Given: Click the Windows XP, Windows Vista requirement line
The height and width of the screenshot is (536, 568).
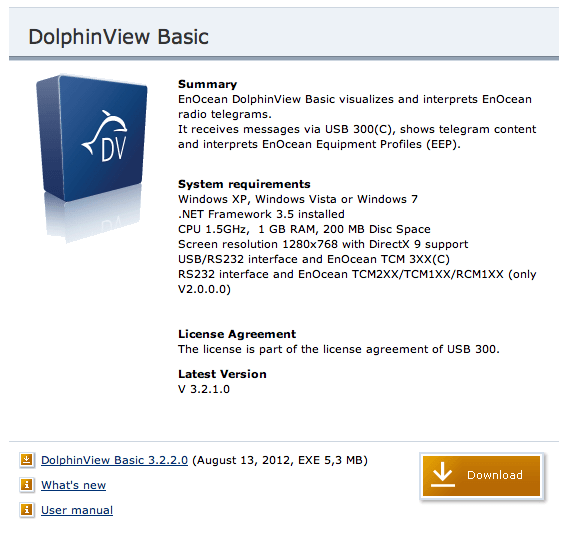Looking at the screenshot, I should [x=298, y=199].
